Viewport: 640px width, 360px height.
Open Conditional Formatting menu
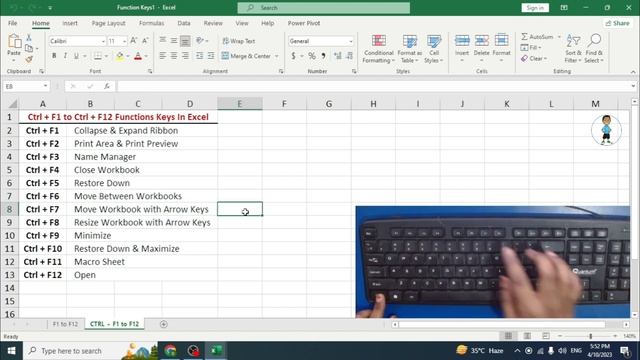(379, 49)
